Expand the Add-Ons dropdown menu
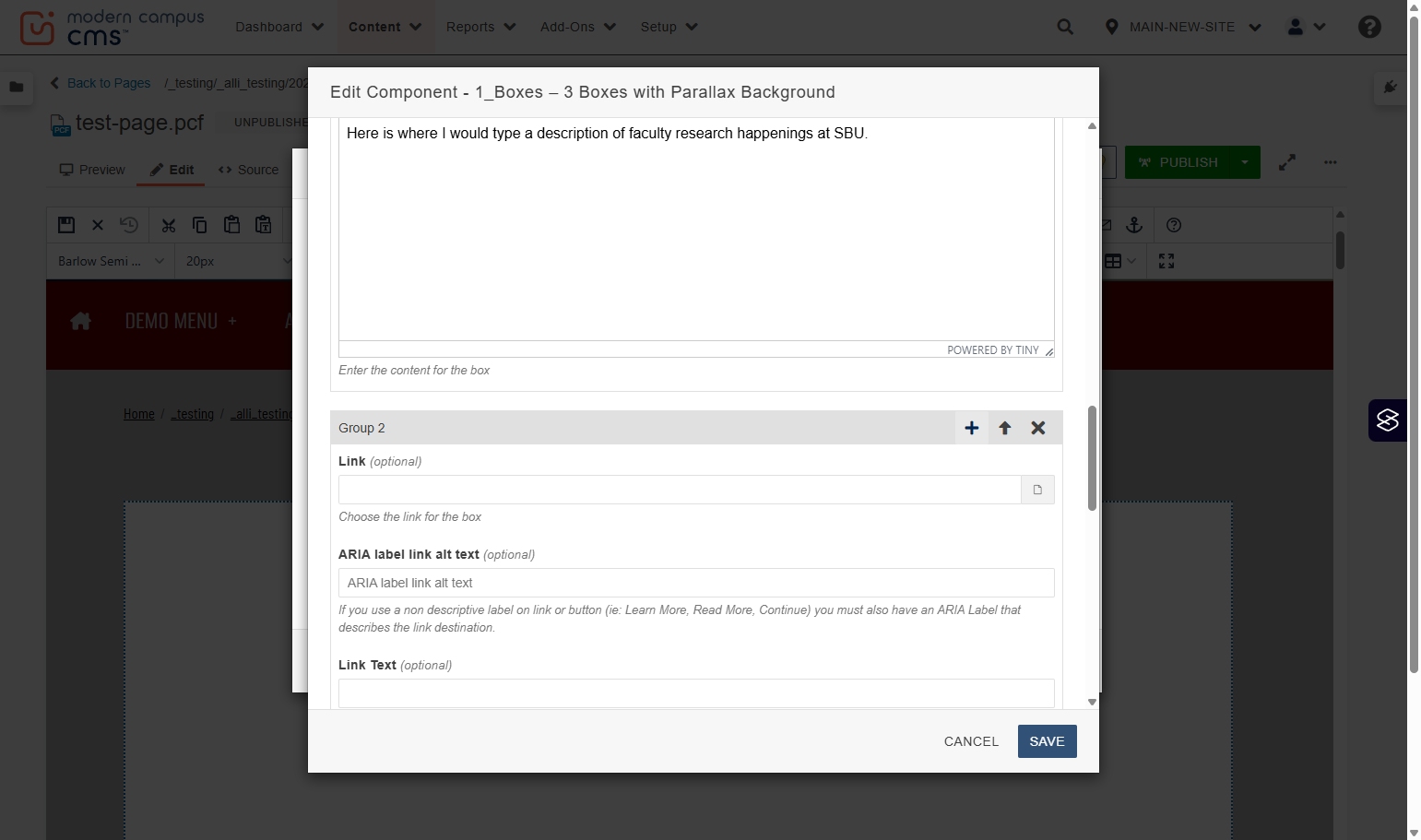The image size is (1421, 840). click(x=578, y=27)
